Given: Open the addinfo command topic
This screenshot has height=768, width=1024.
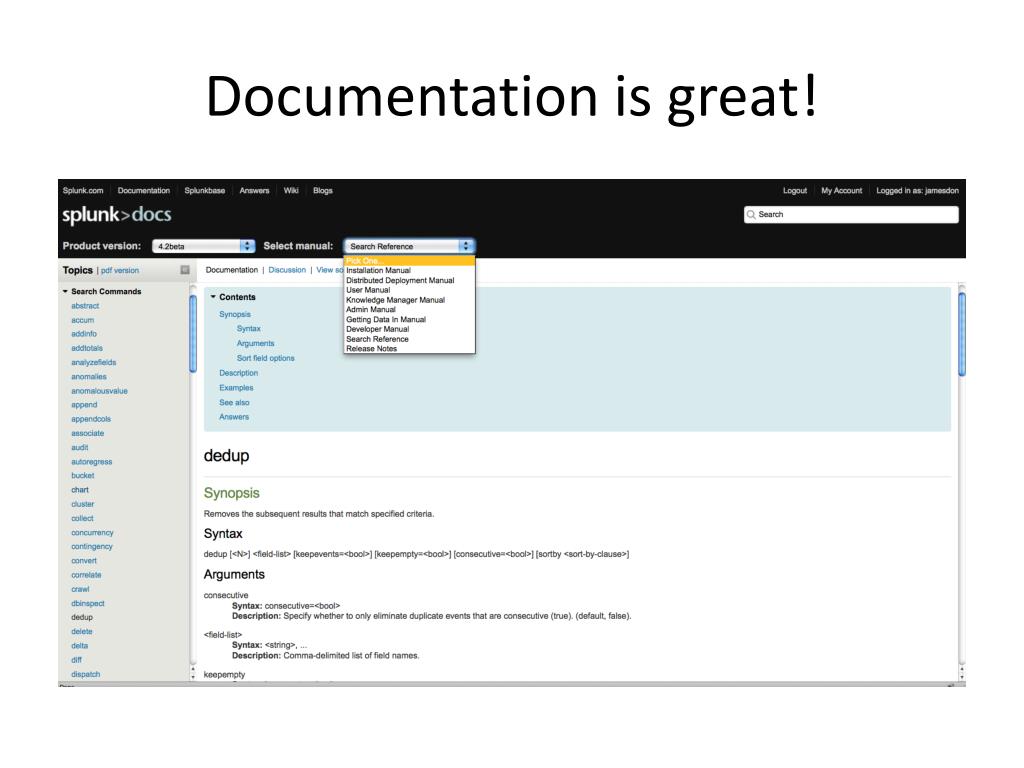Looking at the screenshot, I should 84,334.
